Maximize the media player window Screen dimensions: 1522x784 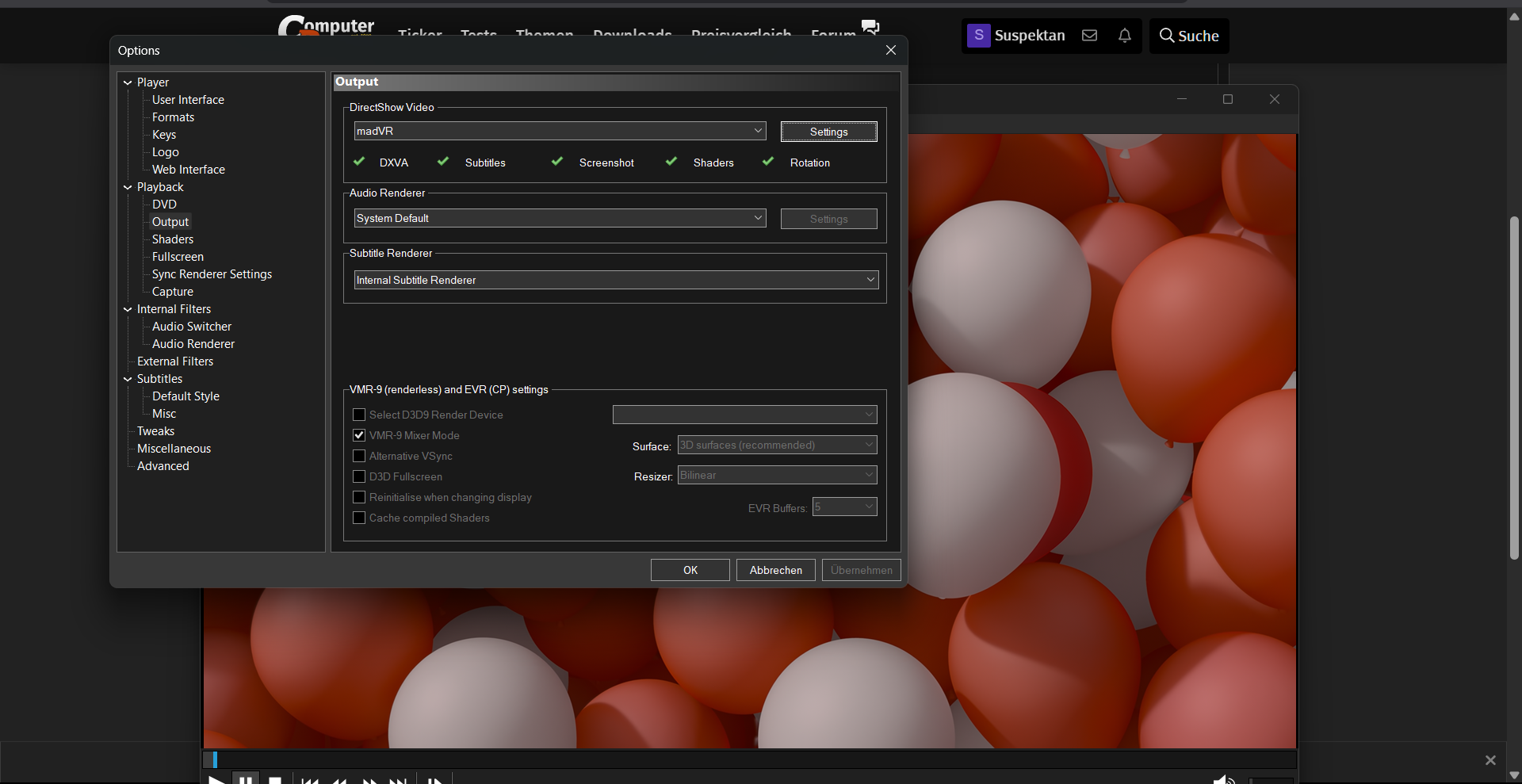point(1228,99)
